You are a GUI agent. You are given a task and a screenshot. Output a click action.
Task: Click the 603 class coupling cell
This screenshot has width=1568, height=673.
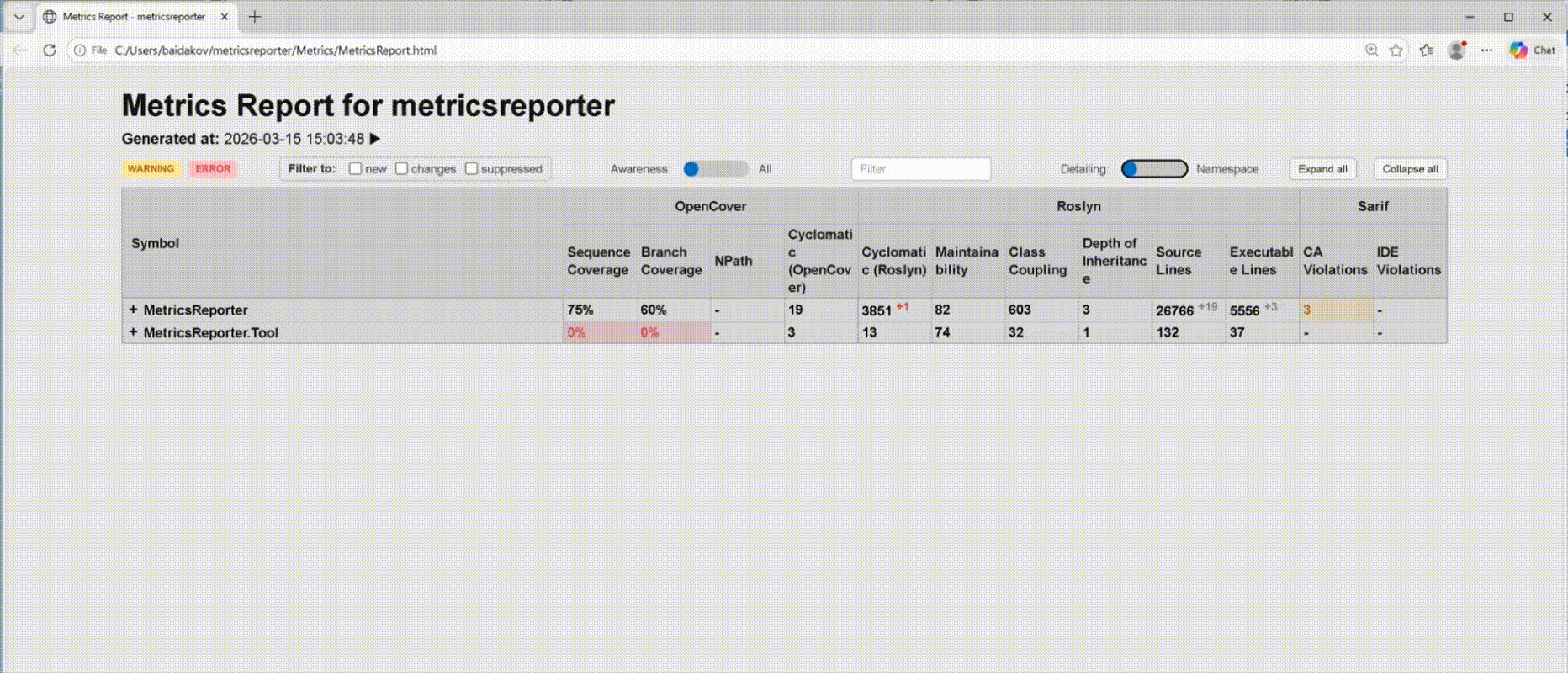[x=1041, y=310]
